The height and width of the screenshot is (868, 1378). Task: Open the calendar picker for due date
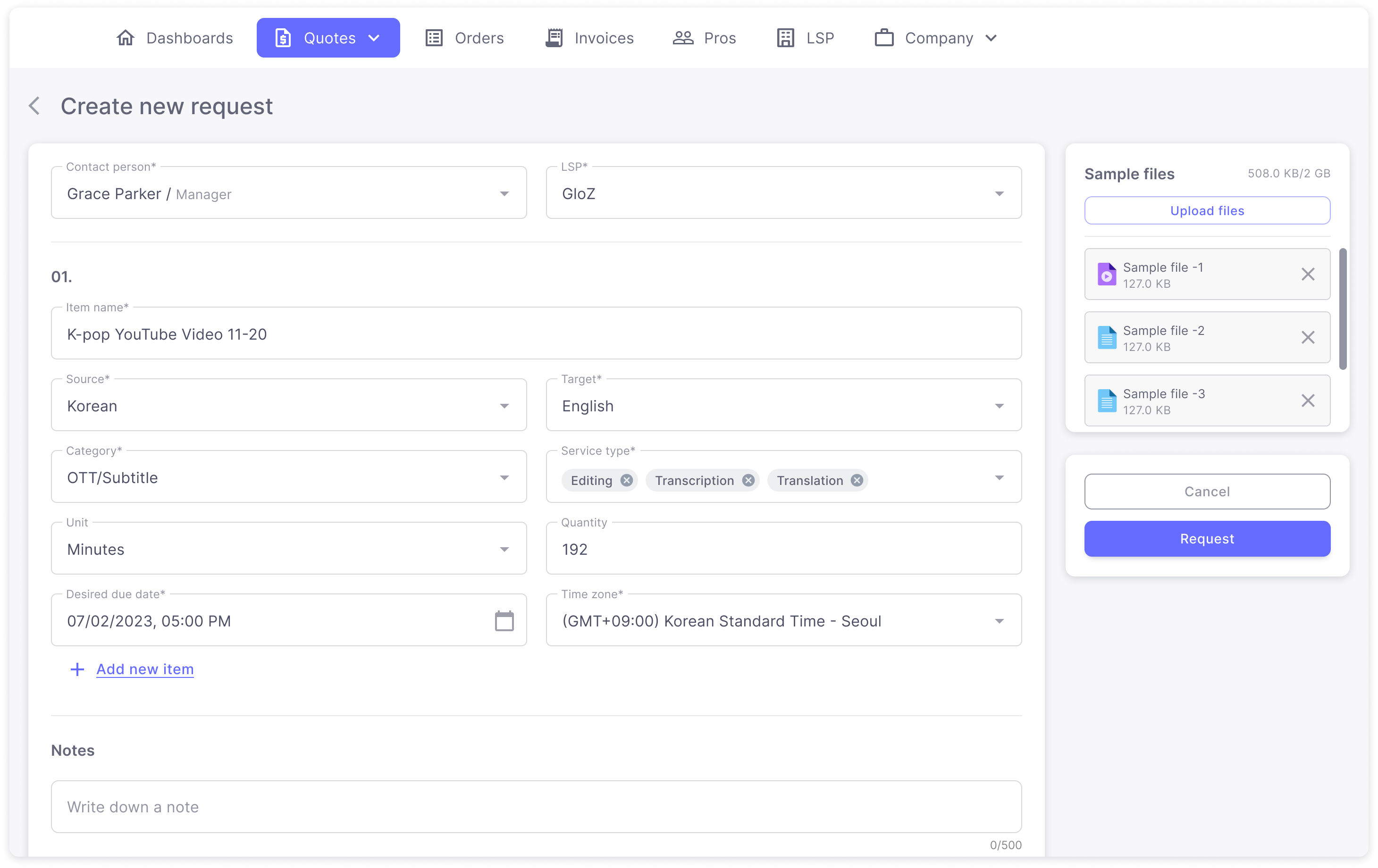[x=504, y=621]
